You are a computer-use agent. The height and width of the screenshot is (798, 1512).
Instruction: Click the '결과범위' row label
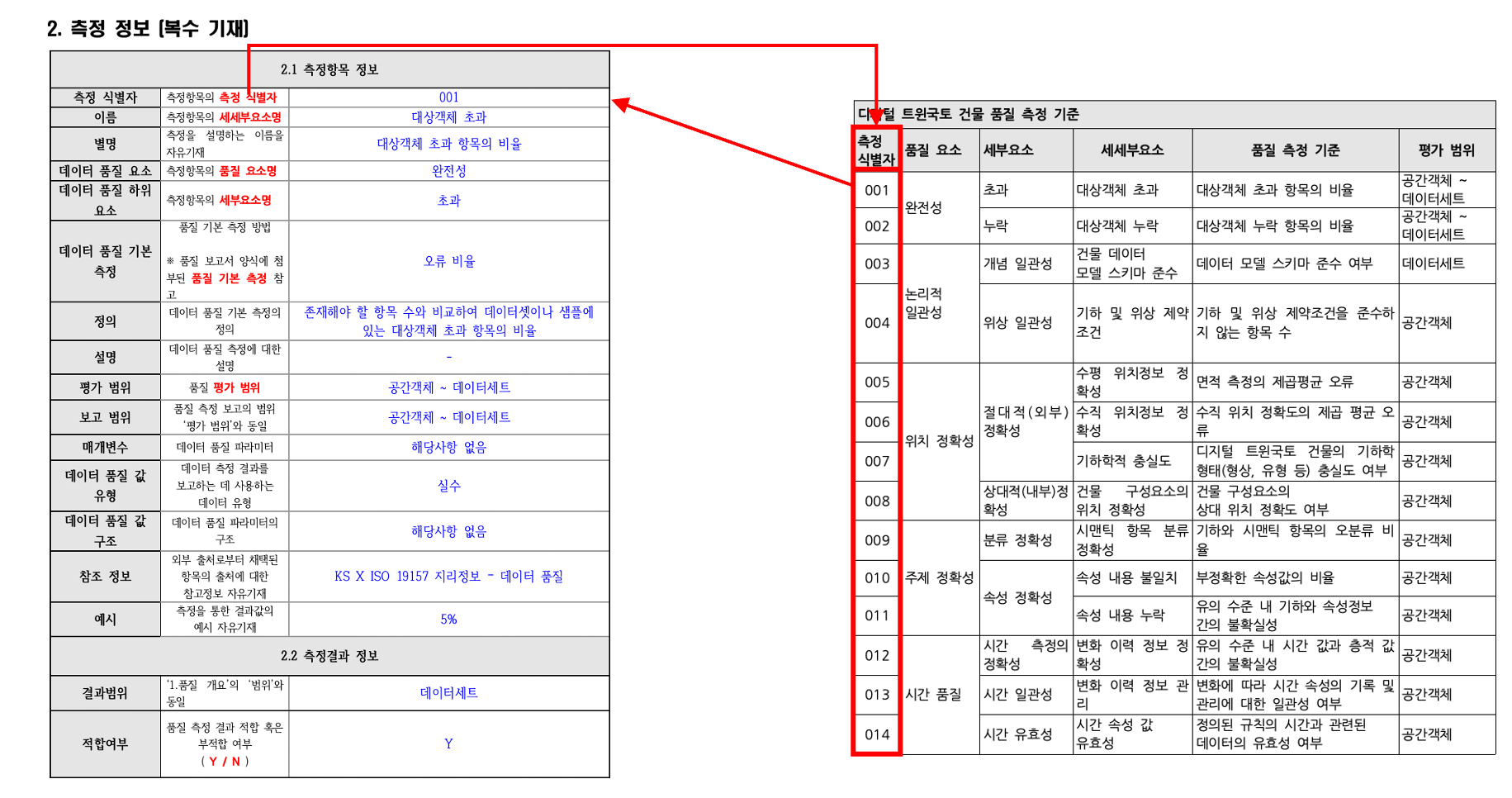(105, 693)
